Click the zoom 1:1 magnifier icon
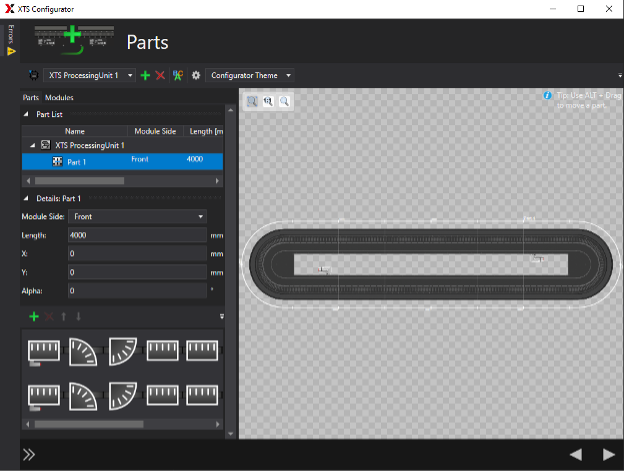Screen dimensions: 624x472 pyautogui.click(x=268, y=101)
